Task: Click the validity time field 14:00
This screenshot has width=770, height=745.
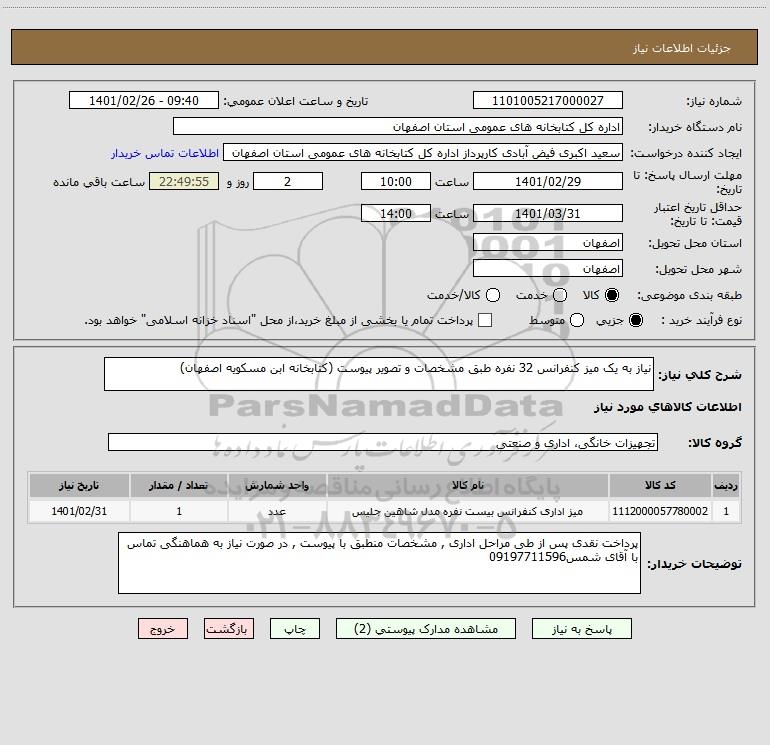Action: coord(396,214)
